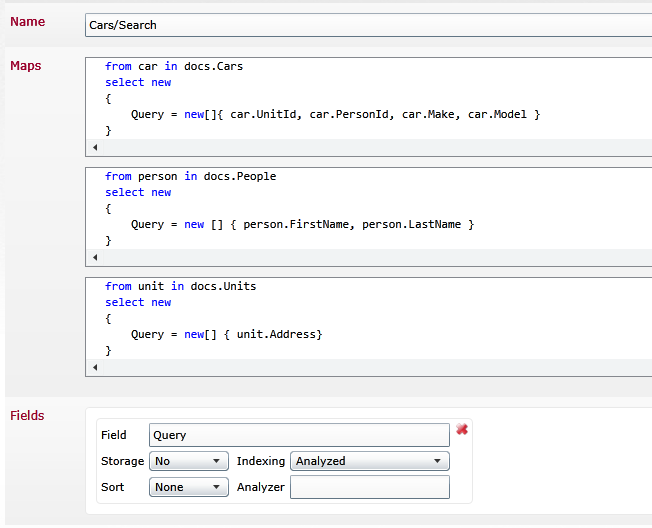Screen dimensions: 652x528
Task: Click the Query line listing car.UnitId
Action: tap(335, 114)
